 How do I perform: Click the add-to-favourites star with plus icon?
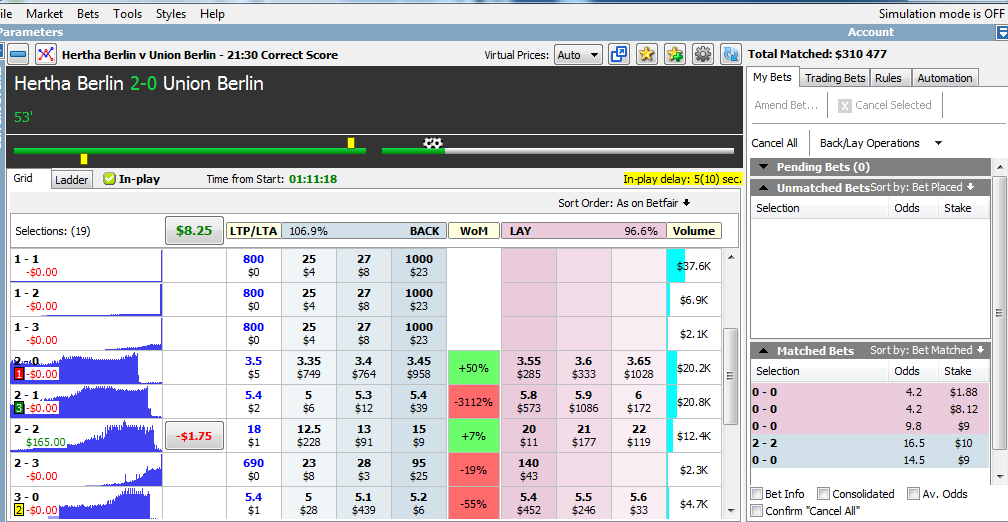pyautogui.click(x=675, y=55)
